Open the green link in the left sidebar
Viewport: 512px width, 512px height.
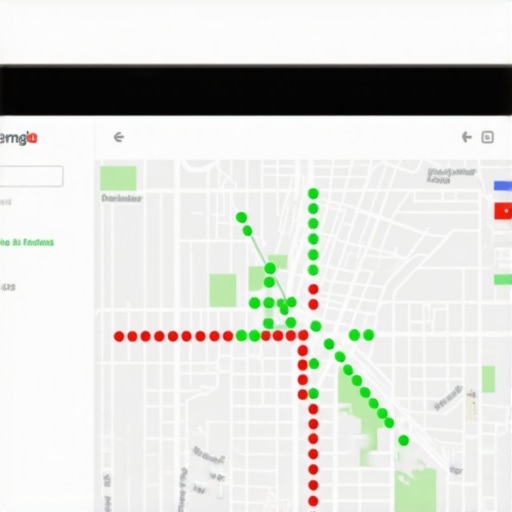pyautogui.click(x=27, y=242)
